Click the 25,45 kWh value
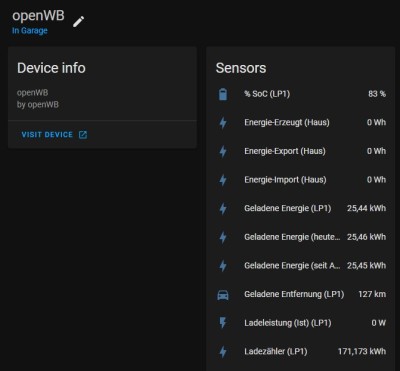This screenshot has height=371, width=400. click(x=366, y=266)
